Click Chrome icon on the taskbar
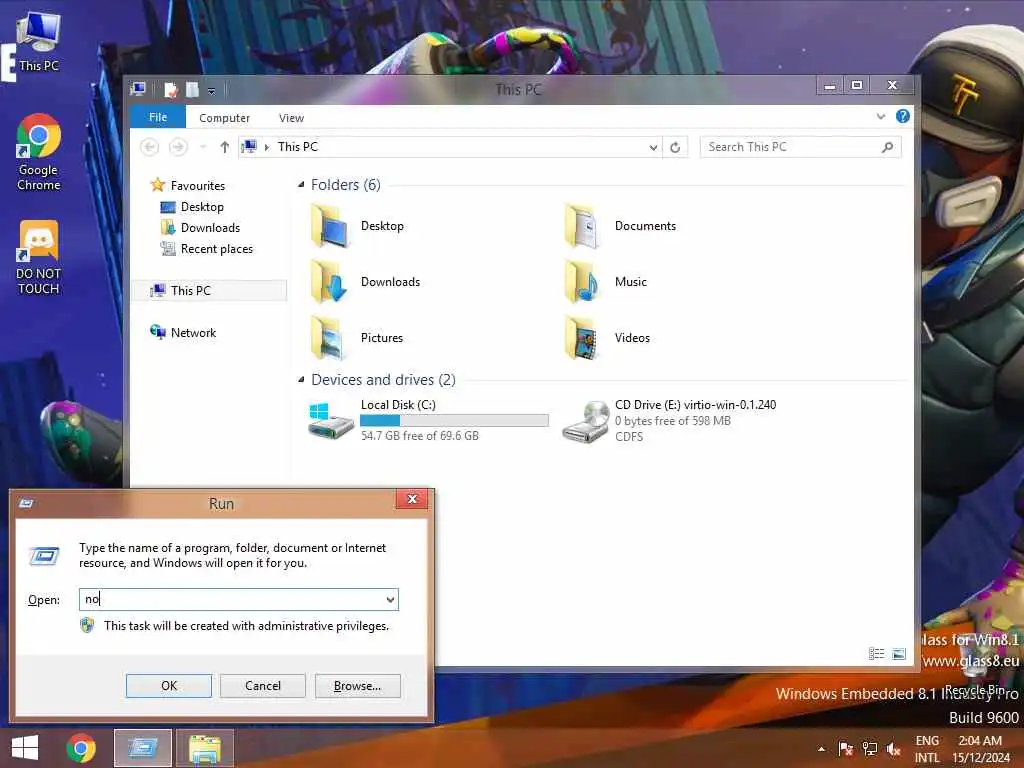The width and height of the screenshot is (1024, 768). 81,748
